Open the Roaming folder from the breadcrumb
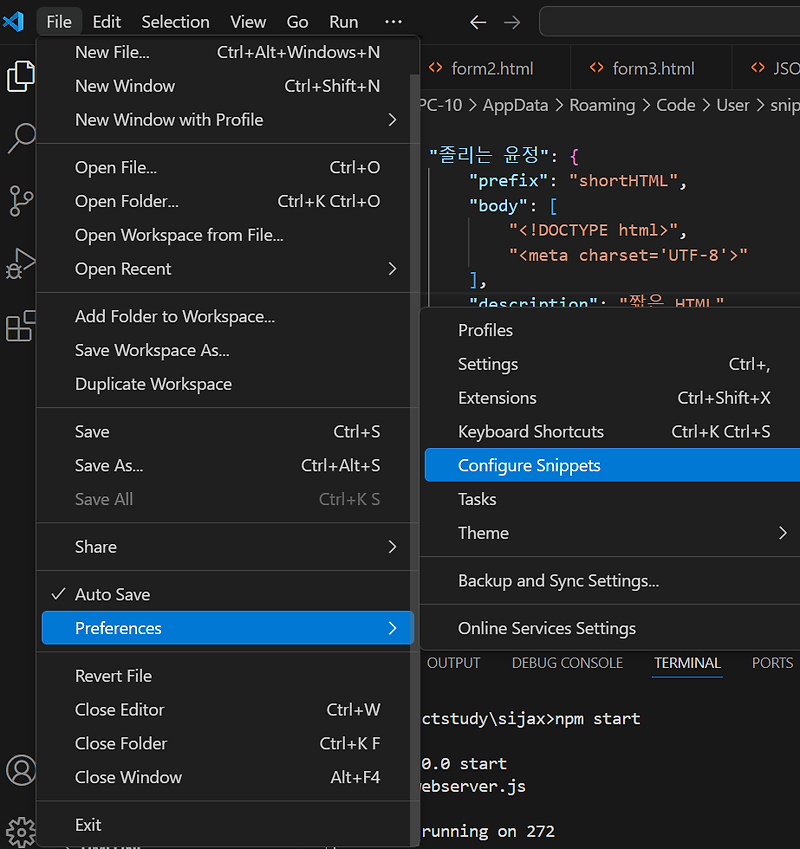This screenshot has height=849, width=800. click(601, 104)
